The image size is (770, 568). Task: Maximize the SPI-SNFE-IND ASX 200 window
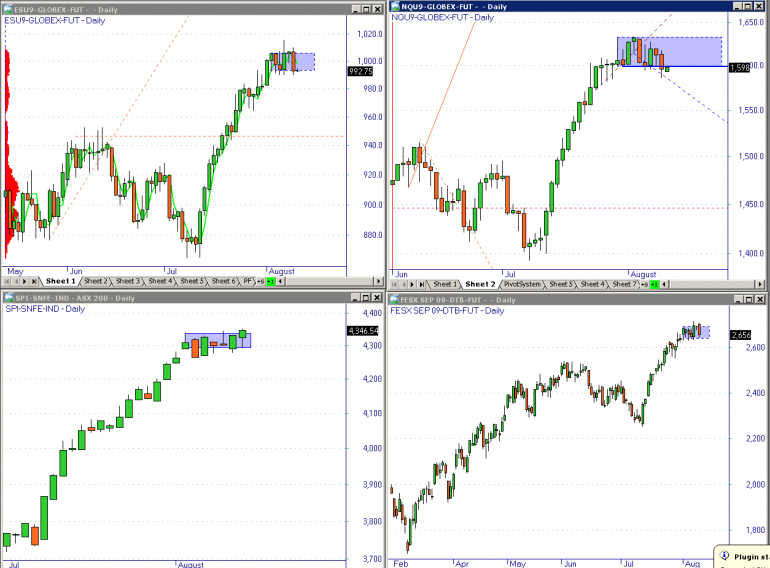click(366, 298)
